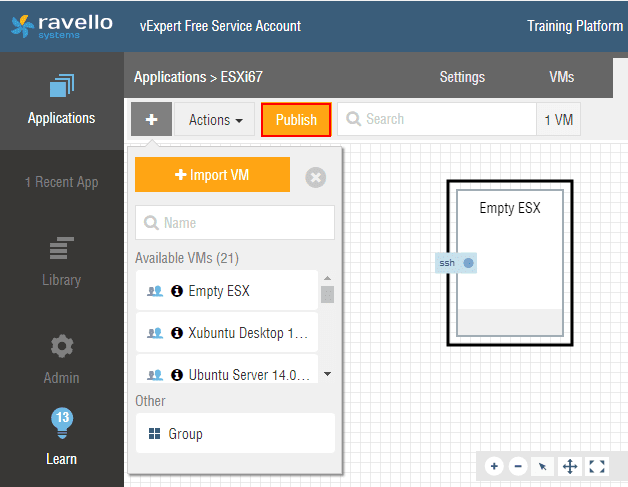Switch to the Settings tab
This screenshot has height=487, width=628.
pos(462,77)
